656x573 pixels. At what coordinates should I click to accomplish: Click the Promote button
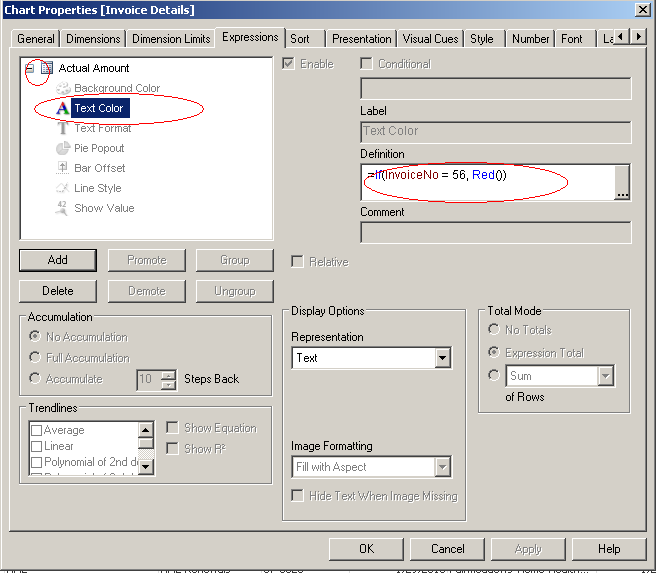pyautogui.click(x=147, y=260)
